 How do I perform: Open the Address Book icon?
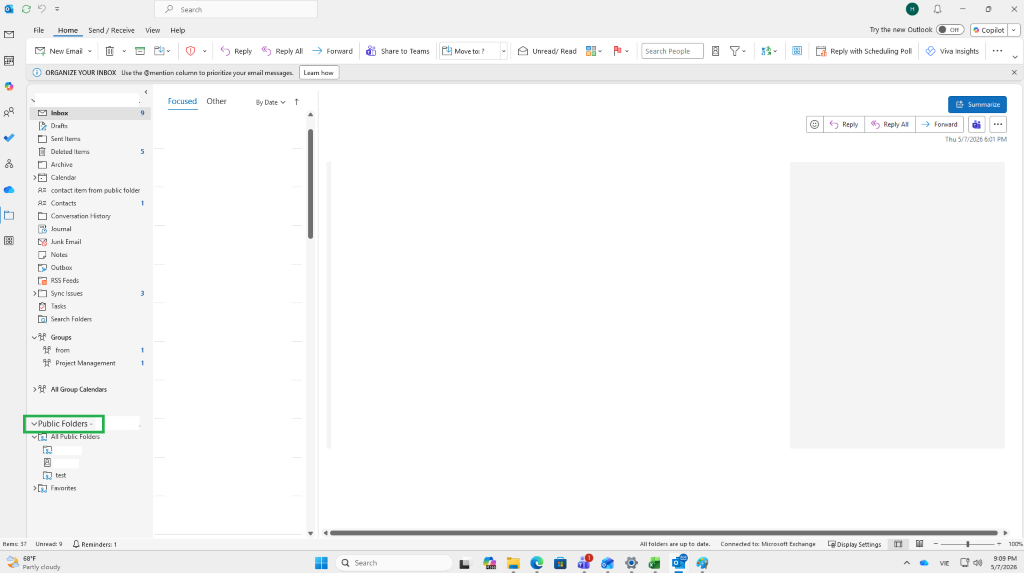pos(716,51)
